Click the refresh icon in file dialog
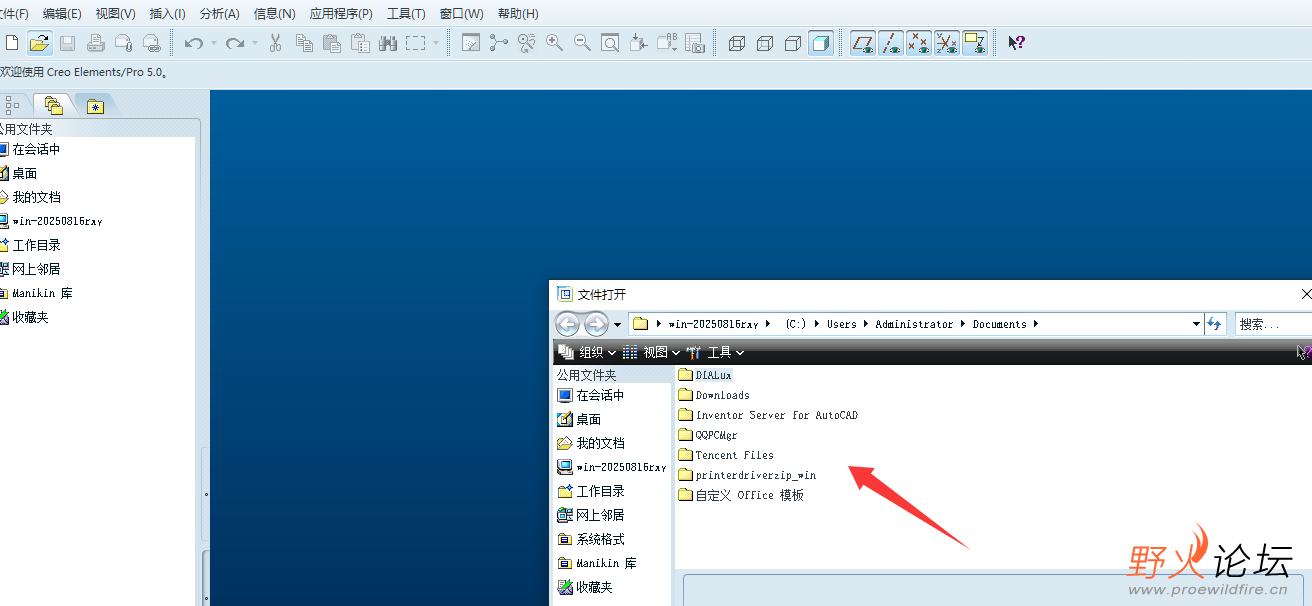This screenshot has width=1312, height=606. (1215, 324)
